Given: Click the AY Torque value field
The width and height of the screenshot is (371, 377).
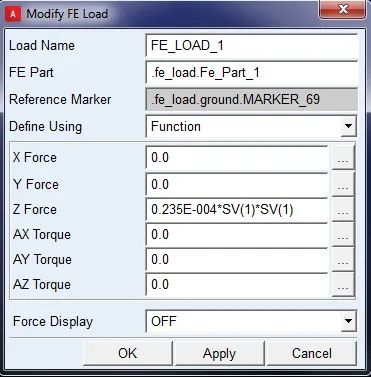Looking at the screenshot, I should click(x=237, y=260).
